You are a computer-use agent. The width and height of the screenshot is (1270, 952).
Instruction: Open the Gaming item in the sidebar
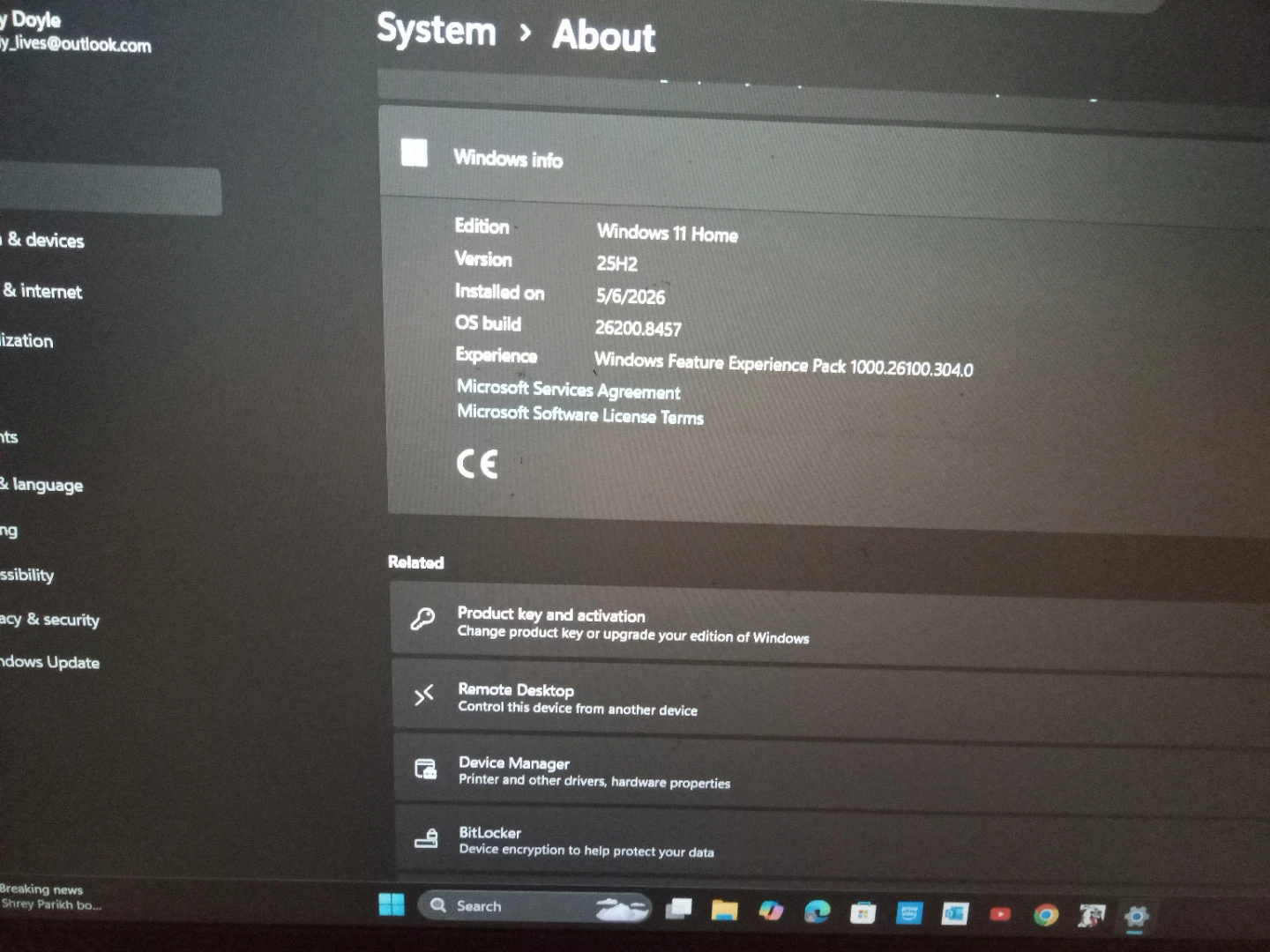point(9,530)
